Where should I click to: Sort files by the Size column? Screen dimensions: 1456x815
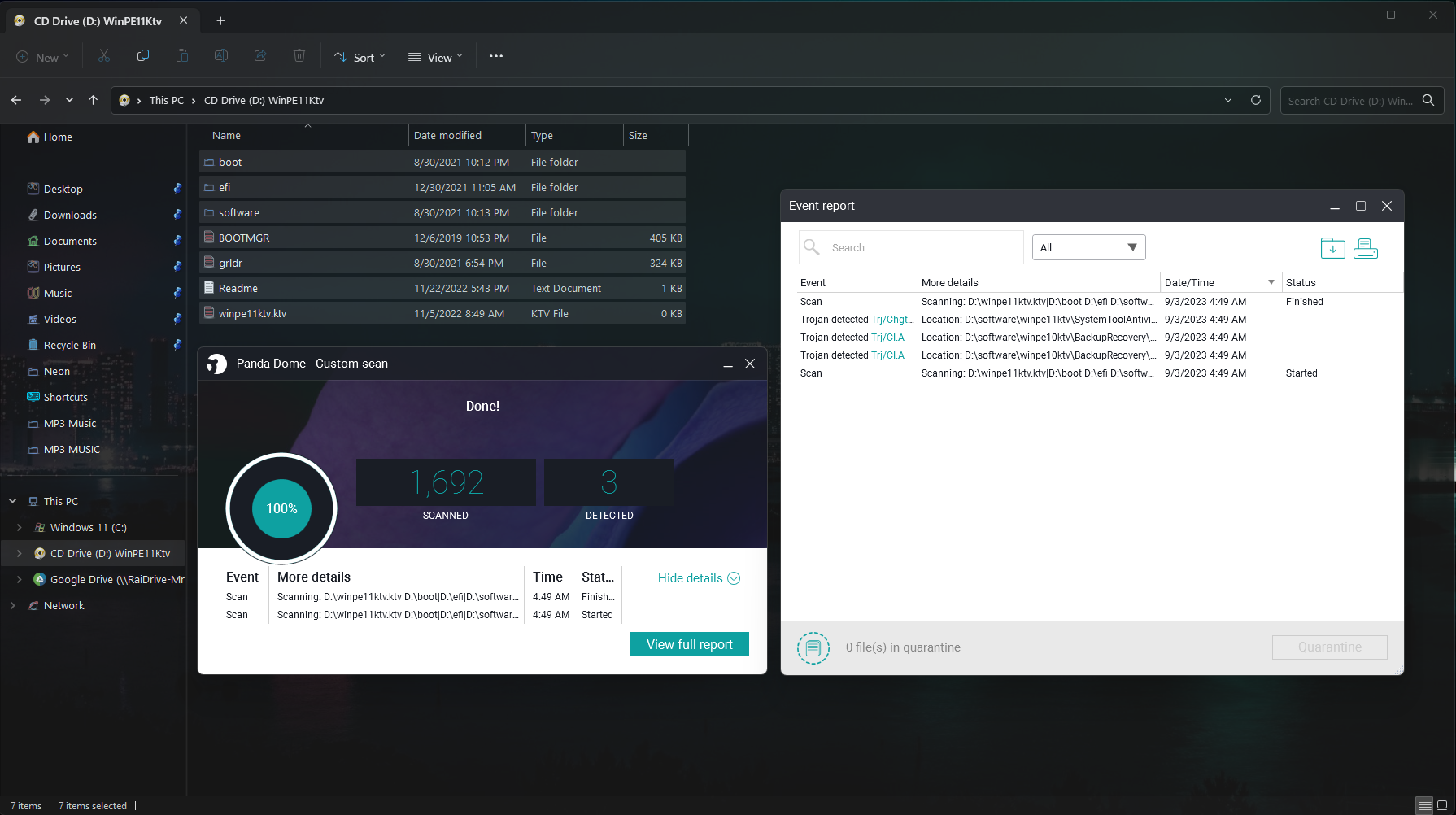(656, 135)
